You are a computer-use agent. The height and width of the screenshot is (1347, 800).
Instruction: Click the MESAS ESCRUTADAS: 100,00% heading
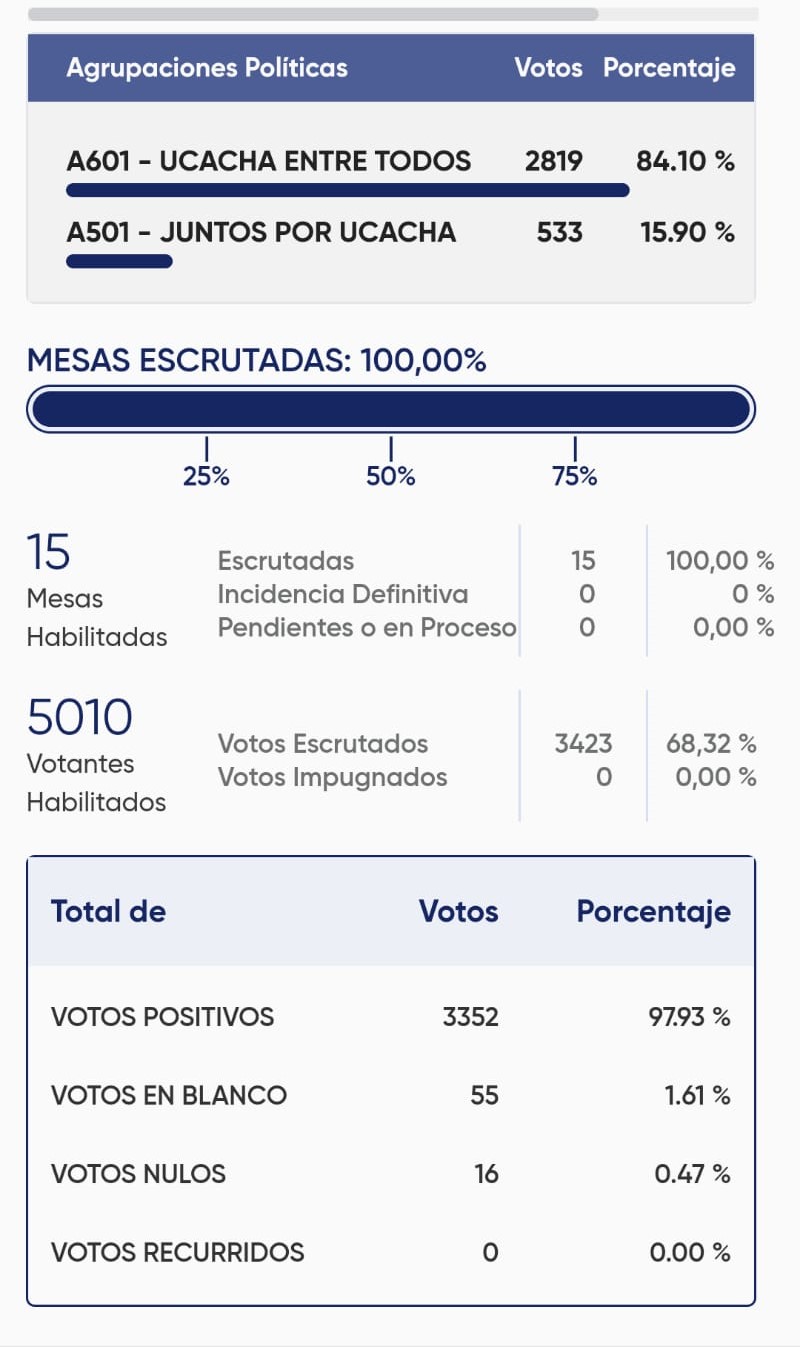(x=257, y=361)
